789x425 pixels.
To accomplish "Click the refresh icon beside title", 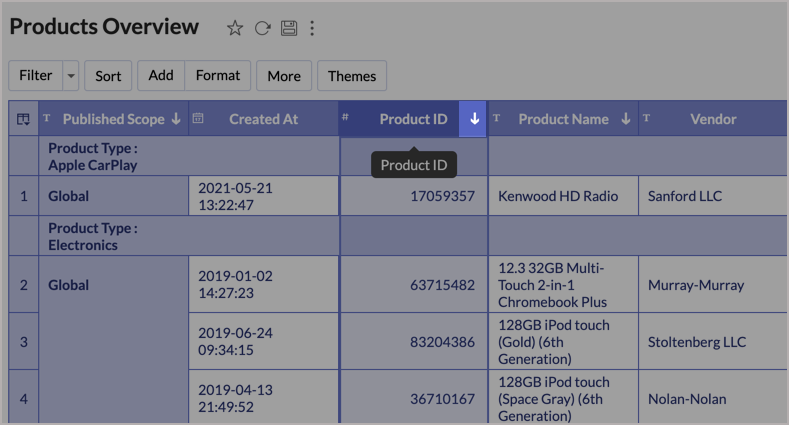I will [x=262, y=28].
